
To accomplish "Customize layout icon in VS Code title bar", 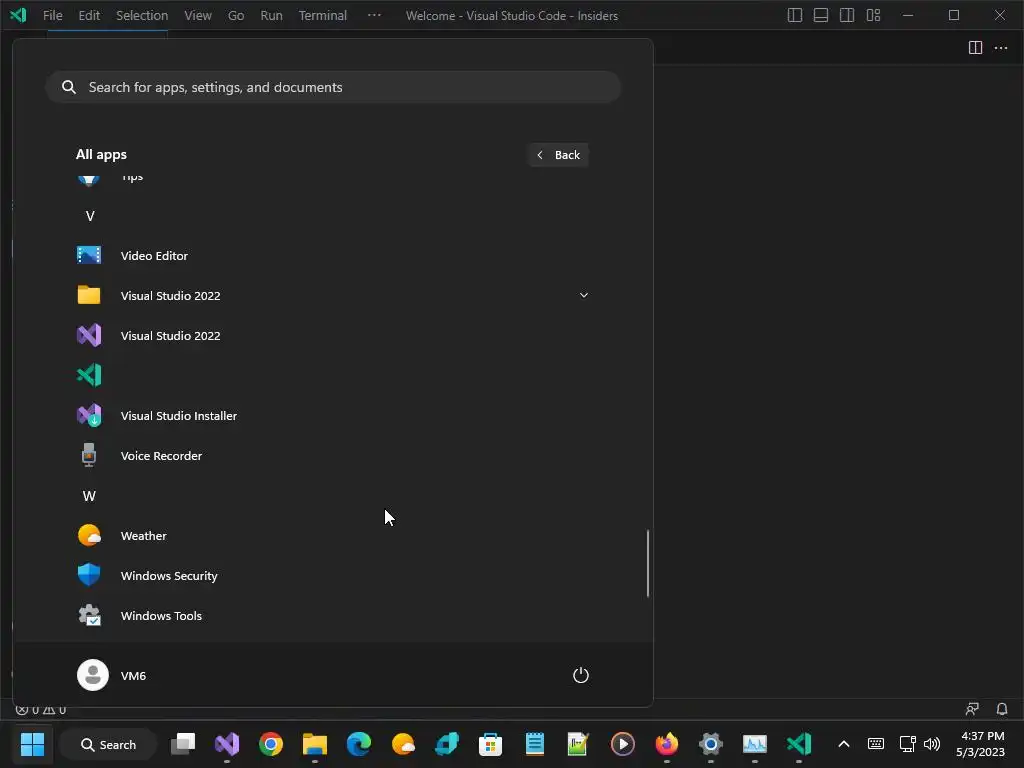I will pyautogui.click(x=873, y=15).
